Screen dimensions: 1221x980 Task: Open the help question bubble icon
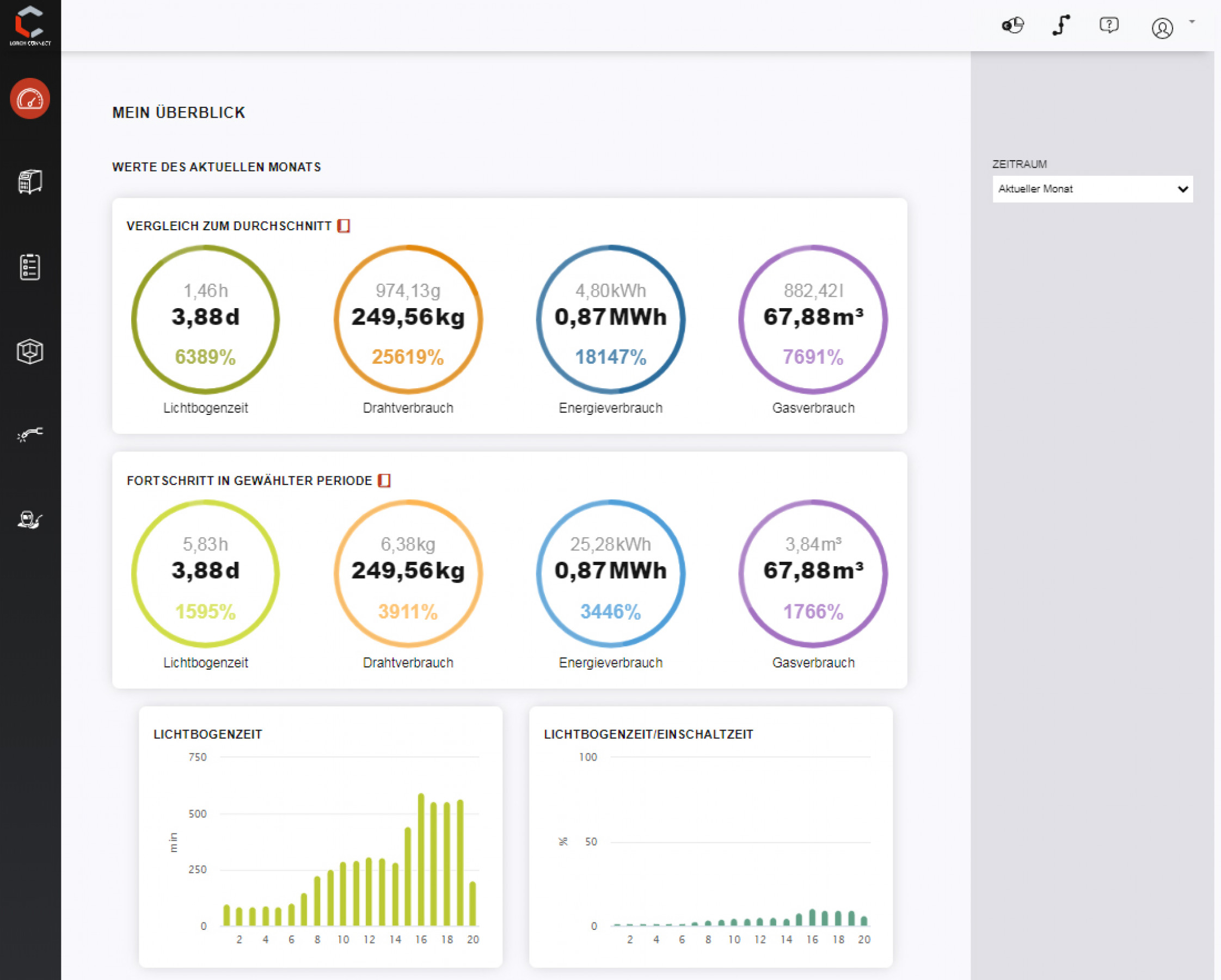click(x=1109, y=26)
